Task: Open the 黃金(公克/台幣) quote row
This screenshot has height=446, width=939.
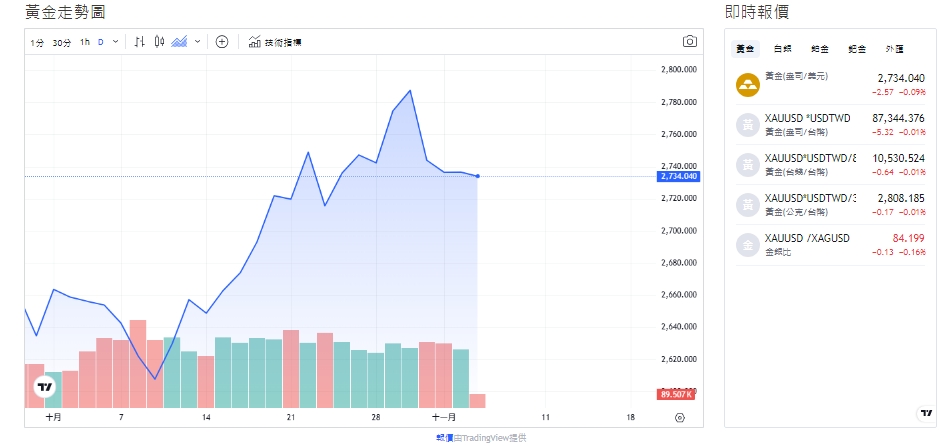Action: coord(830,205)
